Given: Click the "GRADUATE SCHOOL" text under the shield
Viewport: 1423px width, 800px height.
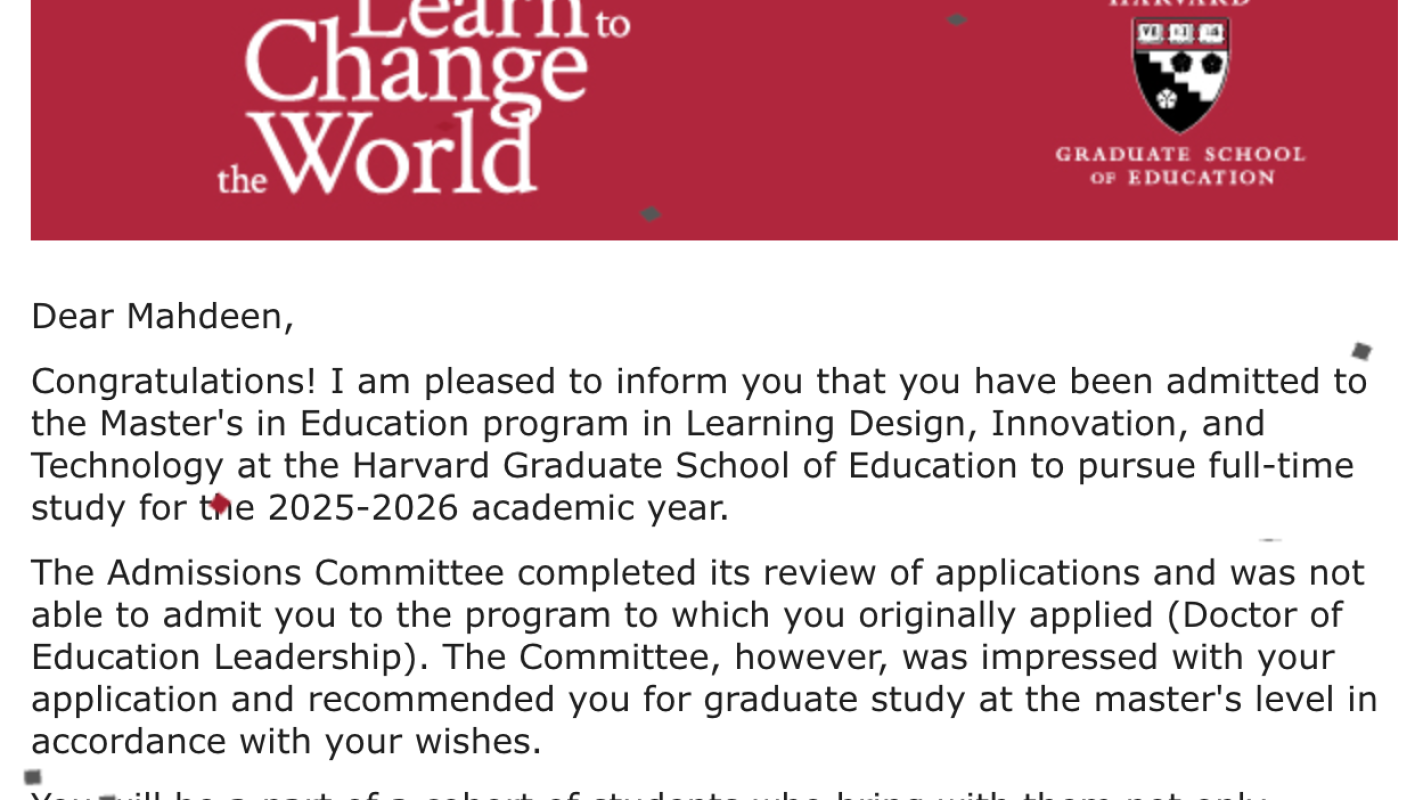Looking at the screenshot, I should pos(1180,155).
